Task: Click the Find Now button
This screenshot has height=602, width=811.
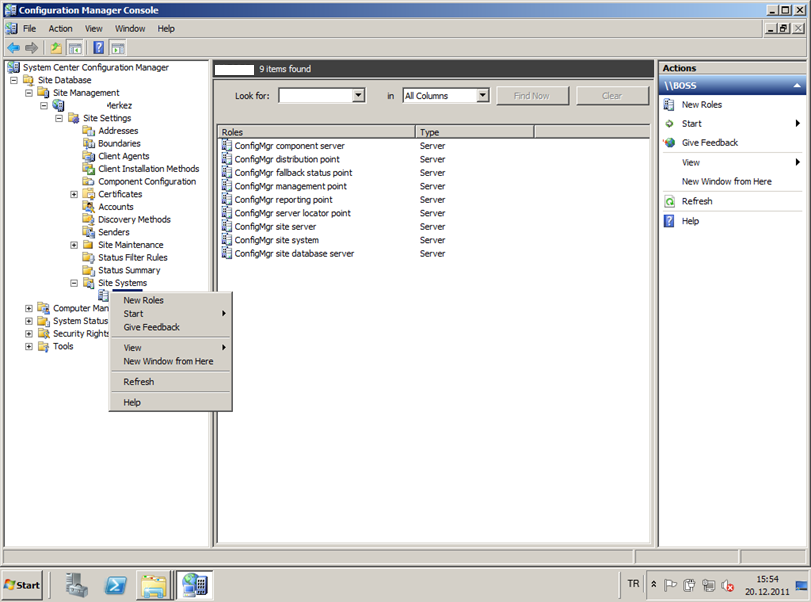Action: coord(532,96)
